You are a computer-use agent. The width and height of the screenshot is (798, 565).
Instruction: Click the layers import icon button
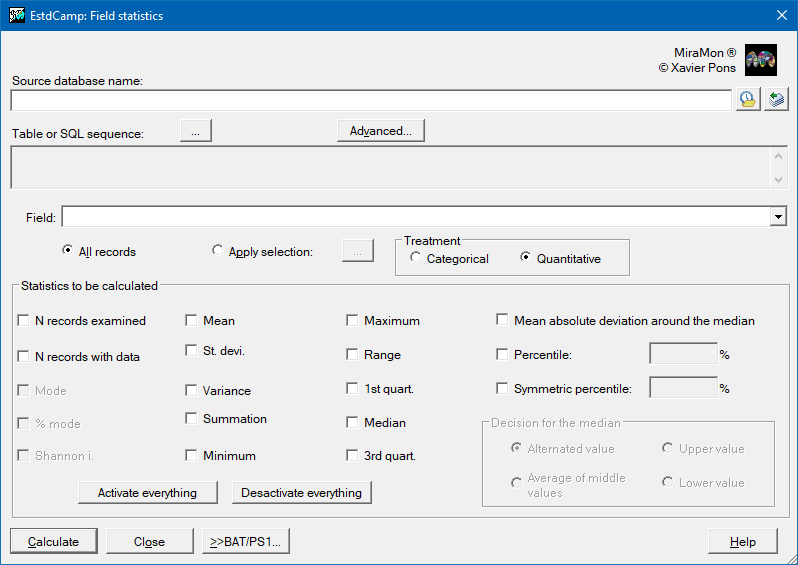coord(776,100)
